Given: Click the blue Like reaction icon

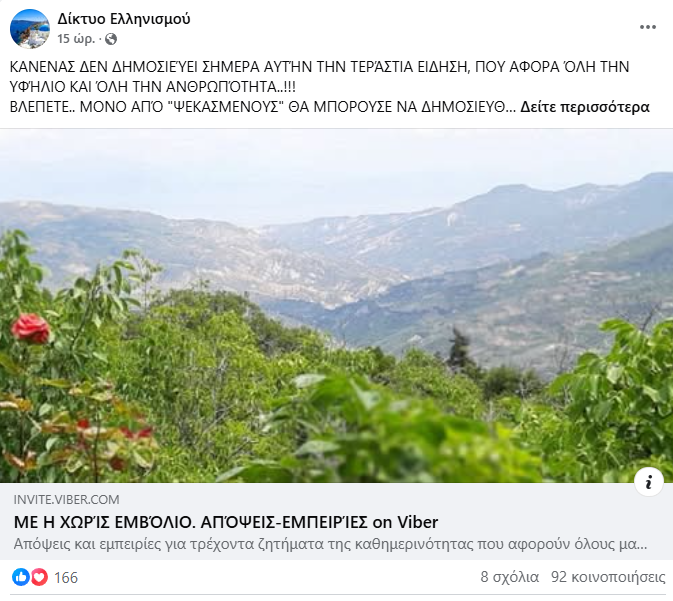Looking at the screenshot, I should 21,577.
